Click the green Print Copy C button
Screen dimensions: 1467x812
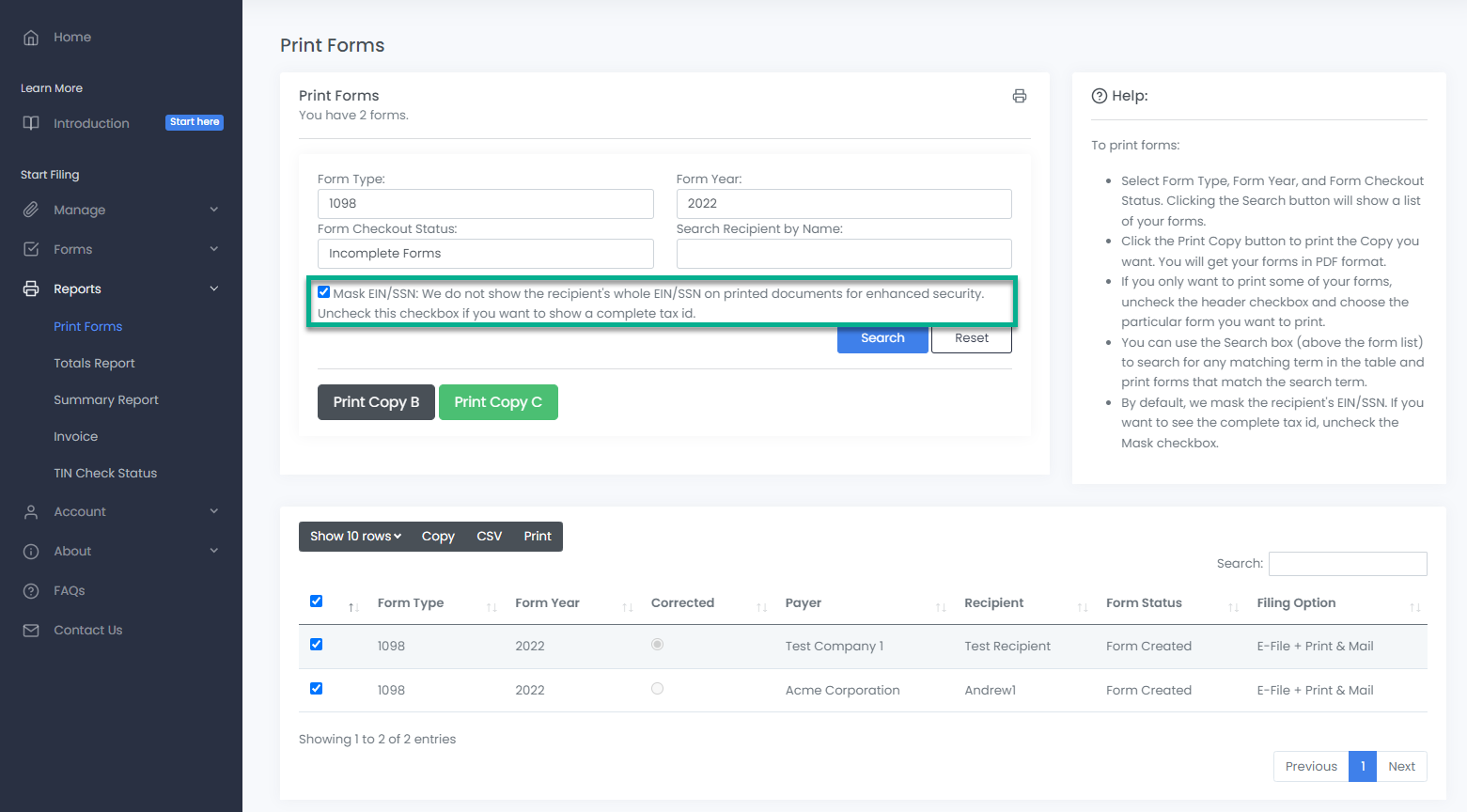pos(498,402)
